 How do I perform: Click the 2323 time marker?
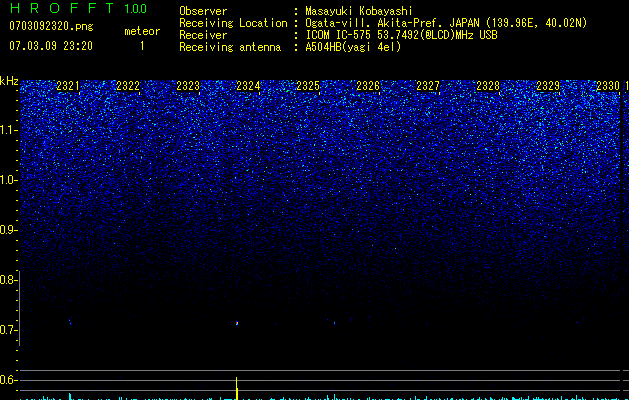pyautogui.click(x=188, y=86)
